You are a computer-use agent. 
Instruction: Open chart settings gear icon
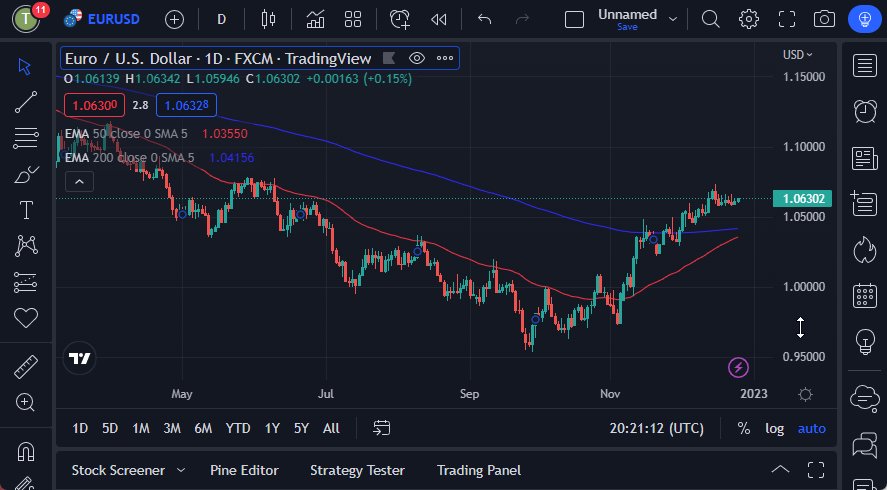tap(748, 19)
